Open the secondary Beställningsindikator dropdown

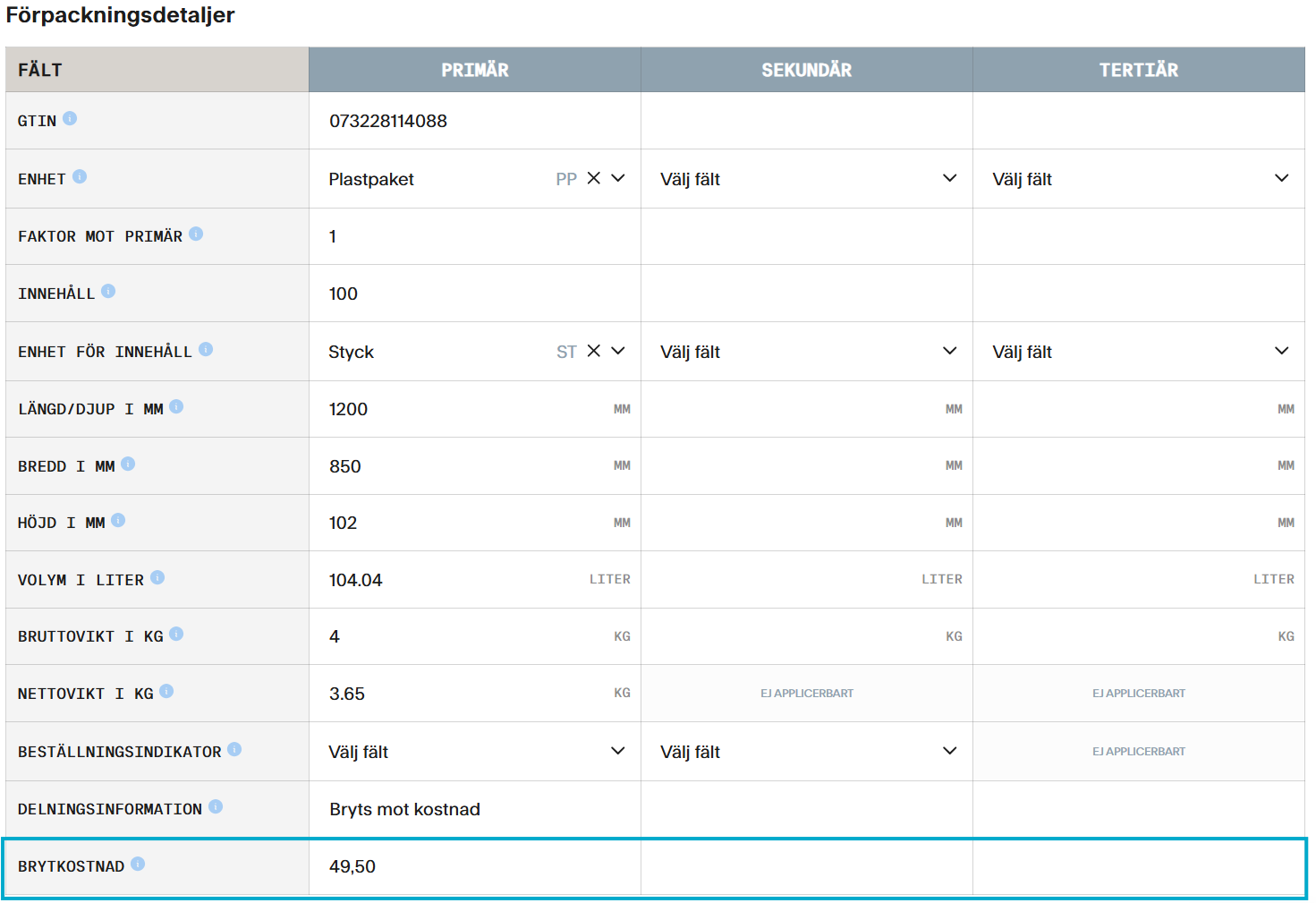coord(807,752)
